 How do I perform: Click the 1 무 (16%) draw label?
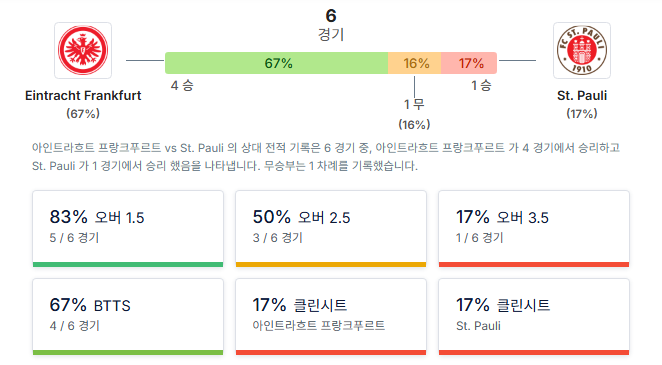[414, 114]
